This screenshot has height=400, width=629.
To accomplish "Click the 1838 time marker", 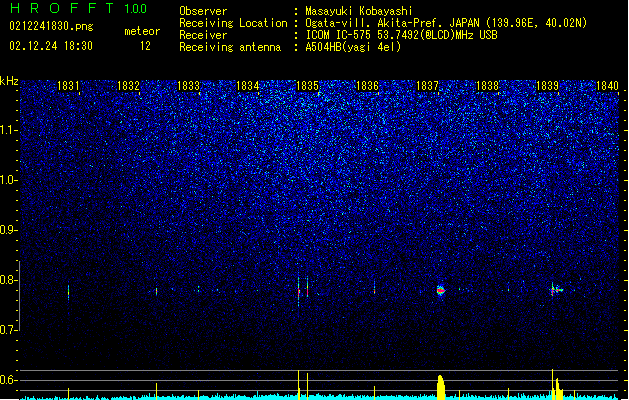I will [x=487, y=86].
